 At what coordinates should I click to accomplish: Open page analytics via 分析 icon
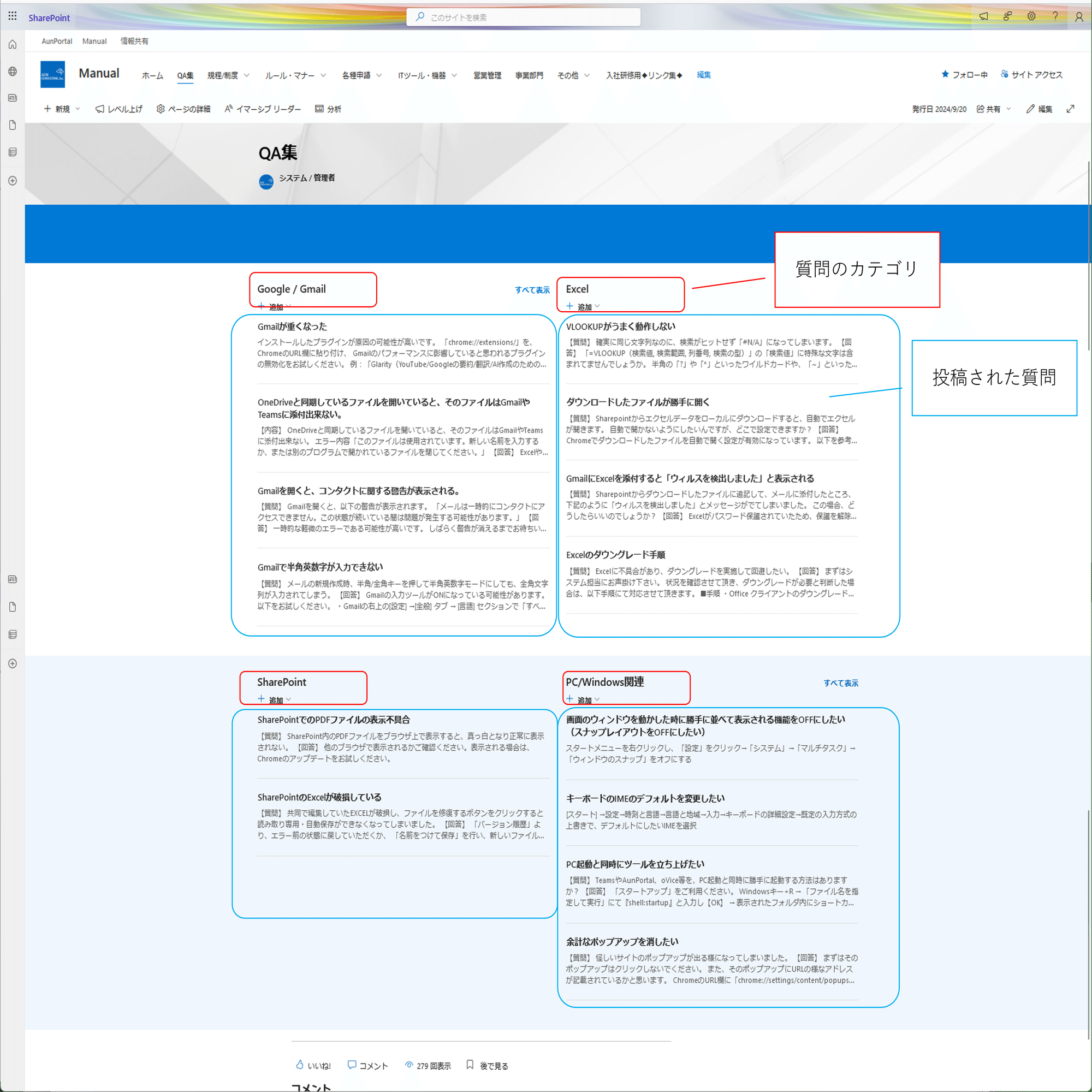(328, 109)
